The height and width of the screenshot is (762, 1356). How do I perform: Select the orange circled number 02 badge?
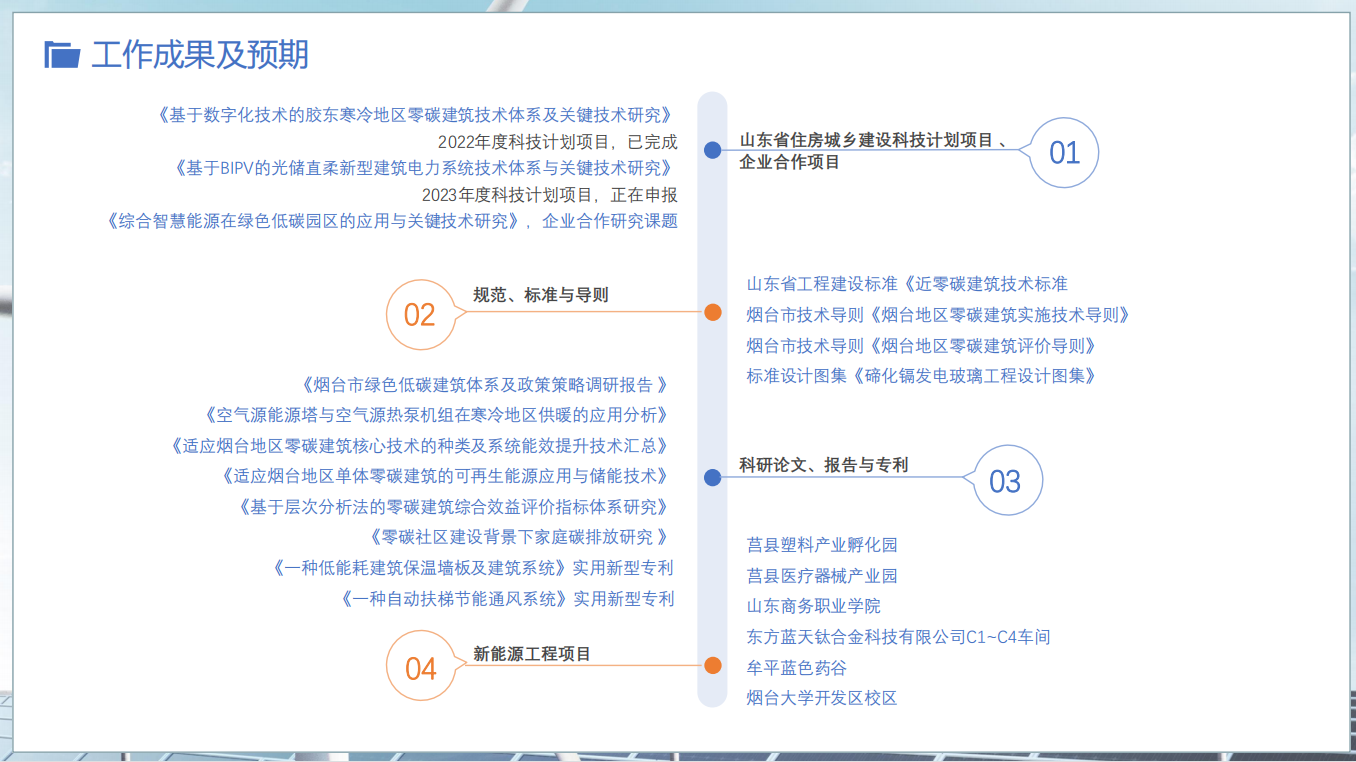click(x=420, y=315)
